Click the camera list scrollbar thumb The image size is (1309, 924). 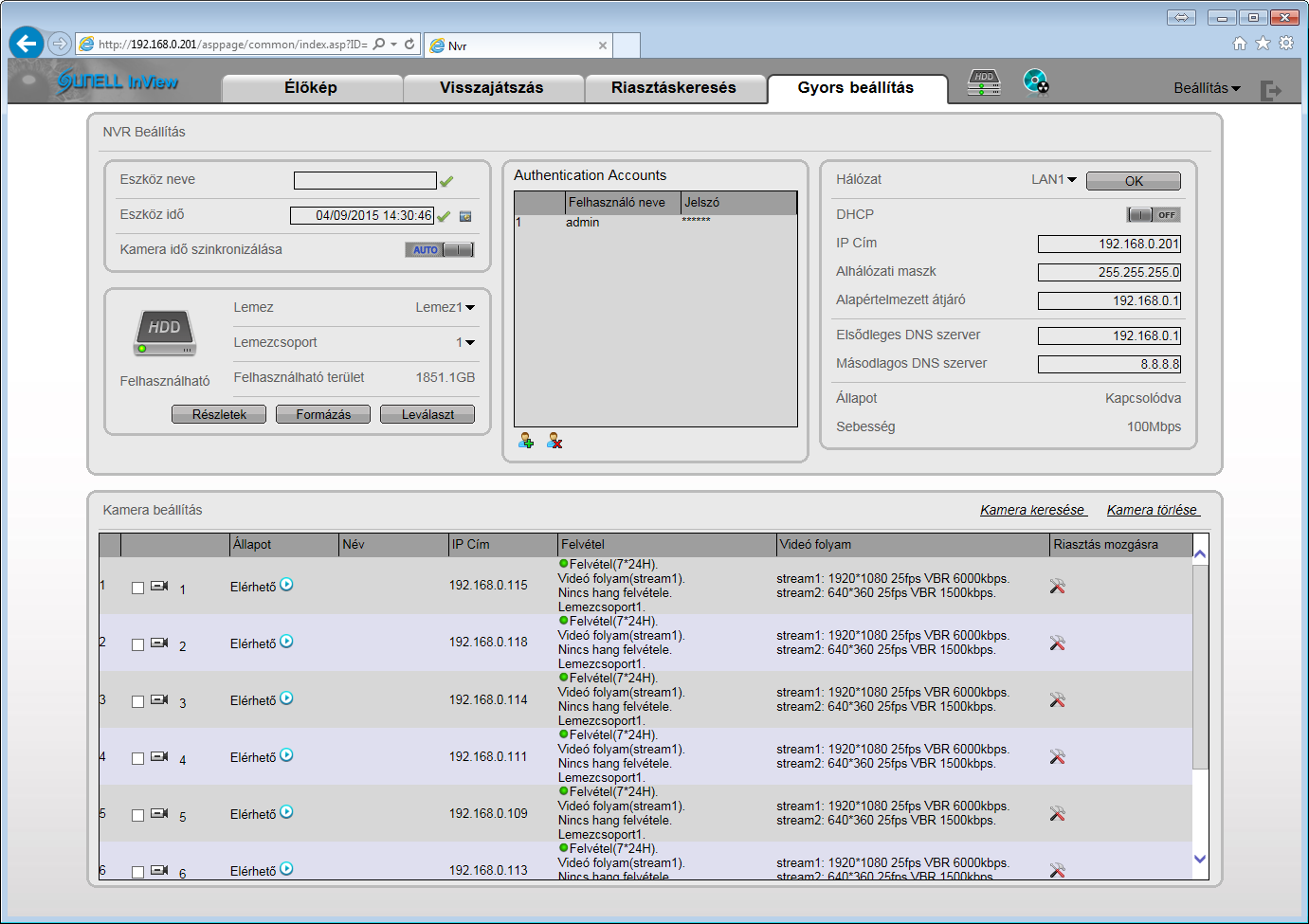[x=1200, y=667]
